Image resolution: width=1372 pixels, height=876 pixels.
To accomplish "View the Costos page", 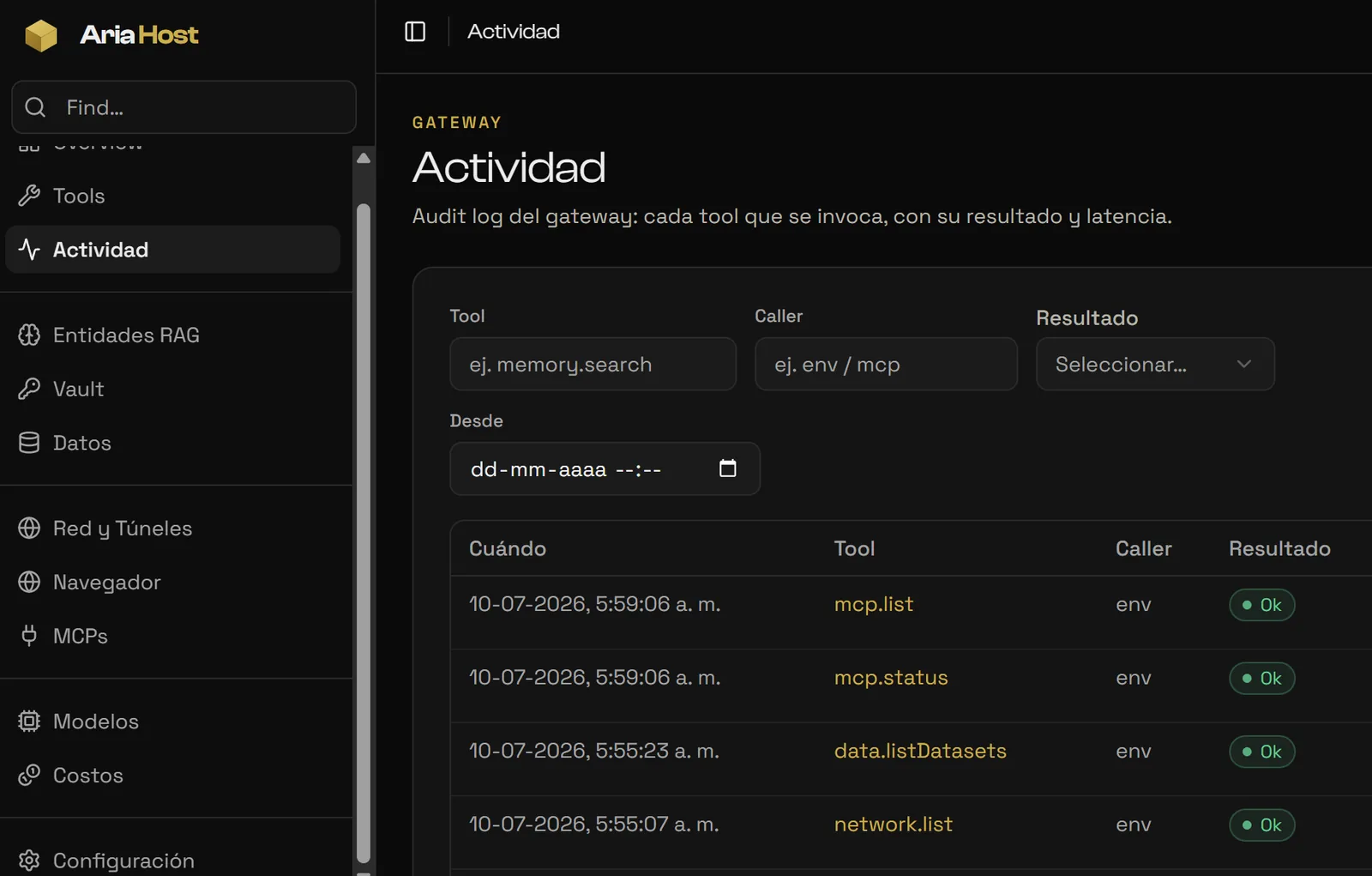I will [x=173, y=775].
